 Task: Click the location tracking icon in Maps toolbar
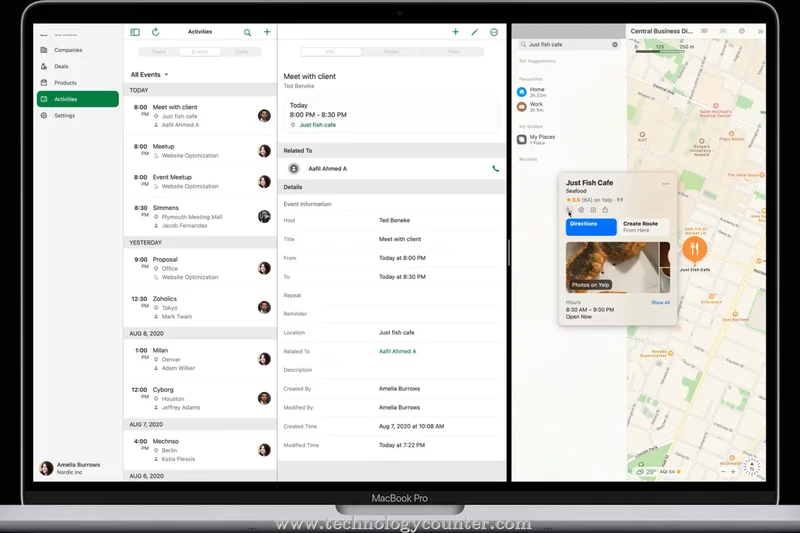point(742,31)
